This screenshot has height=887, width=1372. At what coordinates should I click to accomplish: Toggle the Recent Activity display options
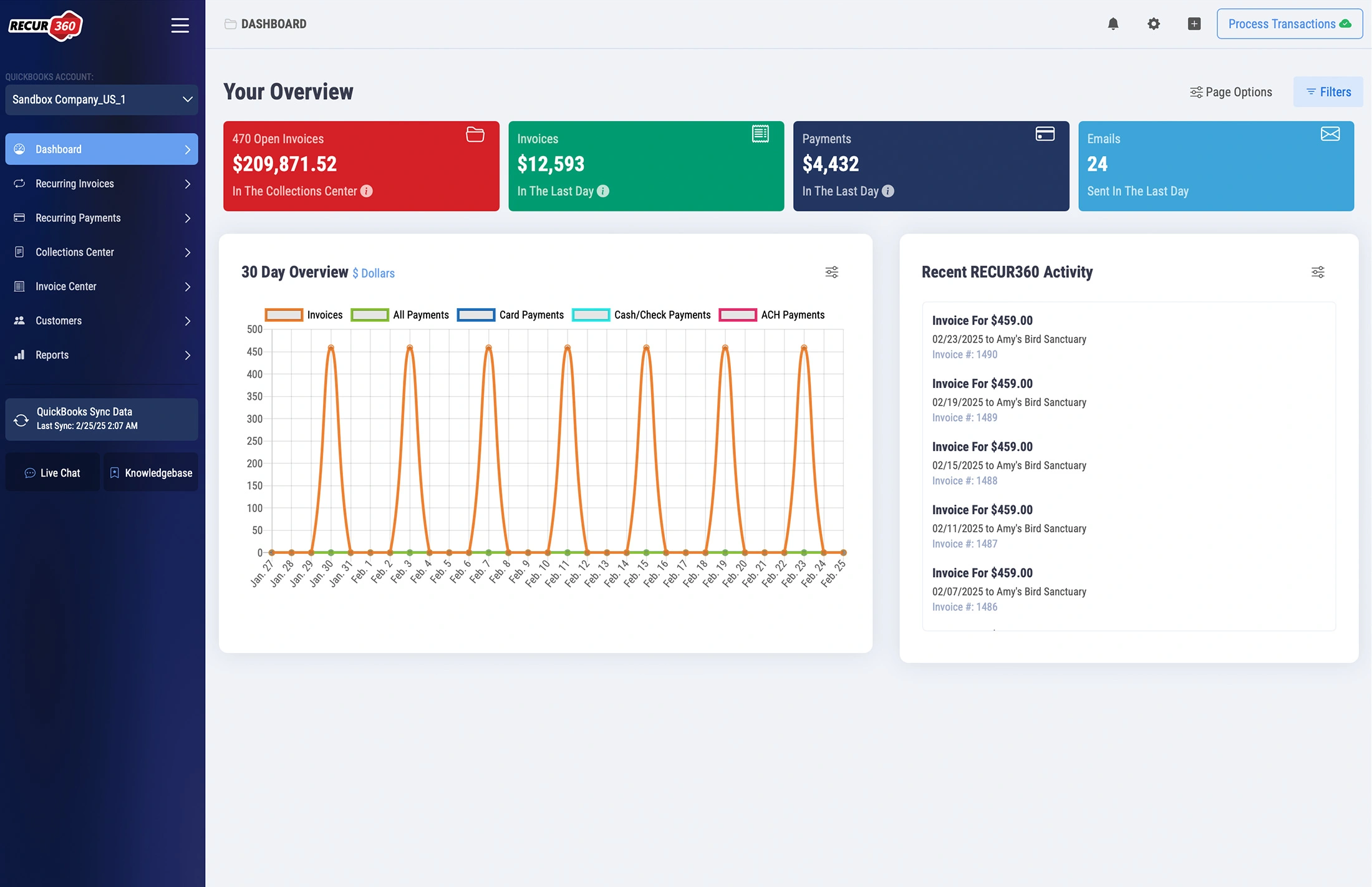[x=1318, y=271]
